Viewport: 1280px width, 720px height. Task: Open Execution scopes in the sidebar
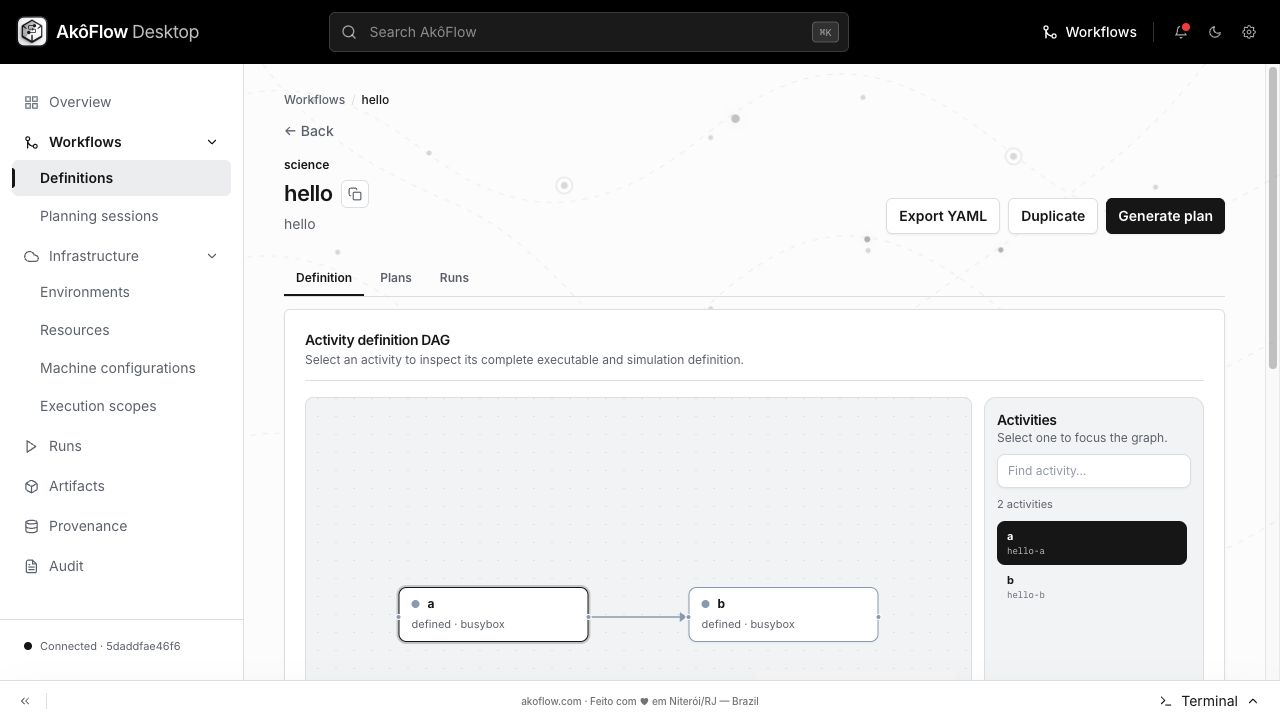coord(121,406)
